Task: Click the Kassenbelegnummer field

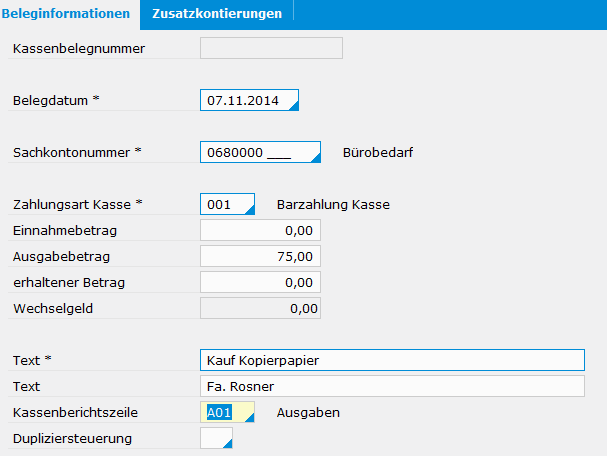Action: 271,48
